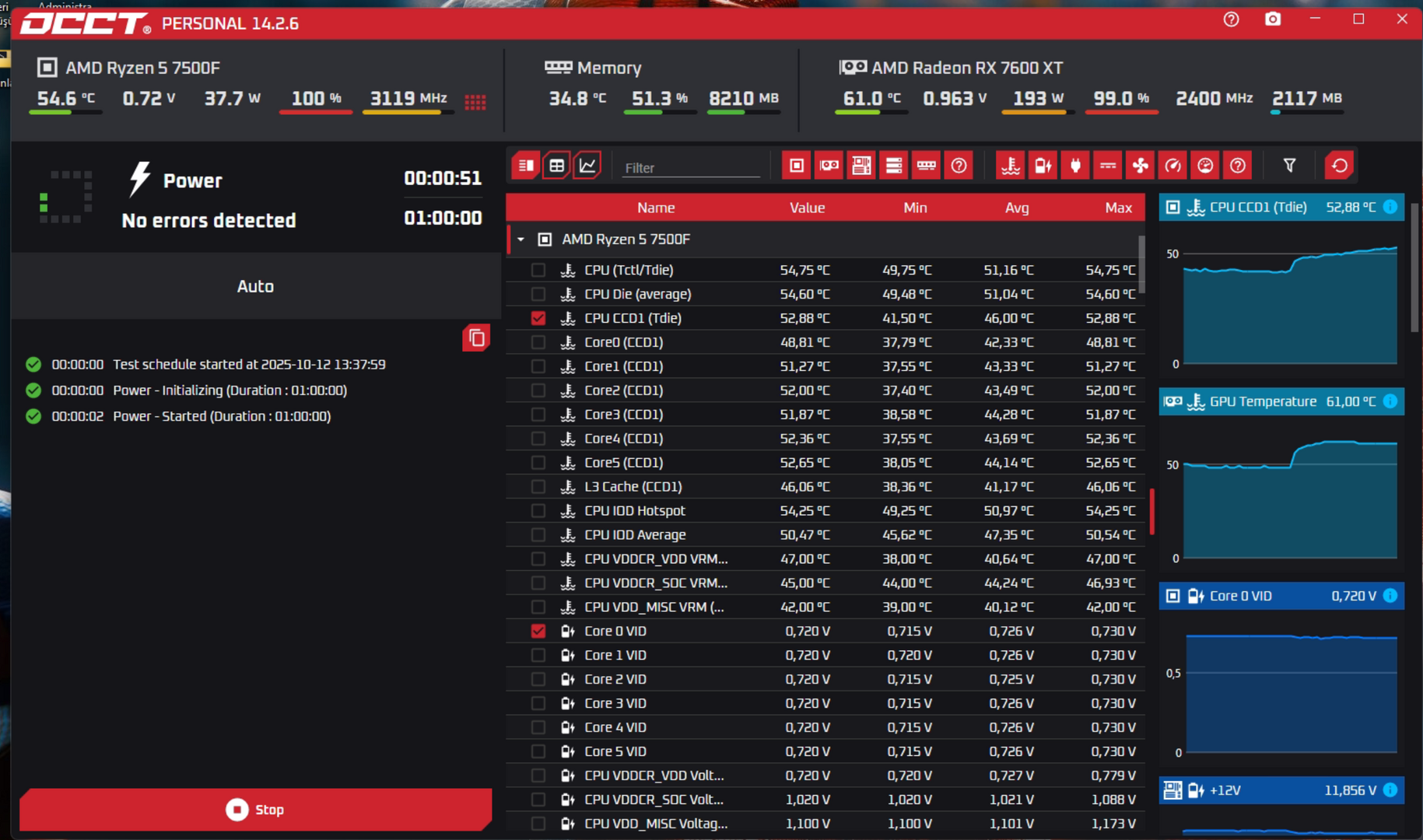Toggle the GPU hardware filter icon
Image resolution: width=1423 pixels, height=840 pixels.
point(829,166)
